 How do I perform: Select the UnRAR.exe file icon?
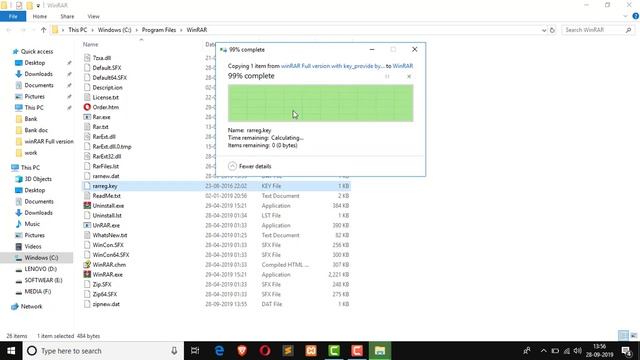click(87, 225)
